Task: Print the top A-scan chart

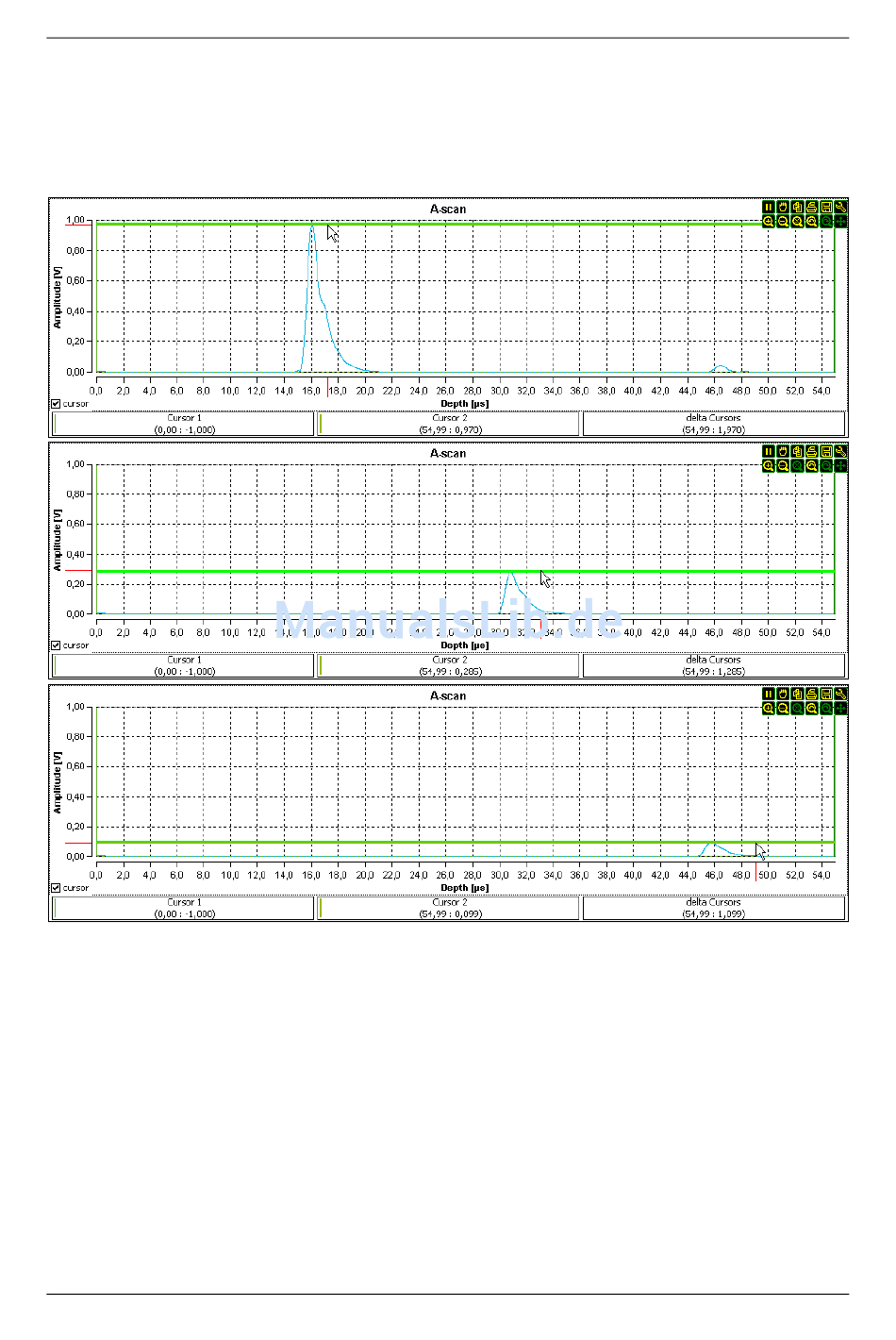Action: (812, 207)
